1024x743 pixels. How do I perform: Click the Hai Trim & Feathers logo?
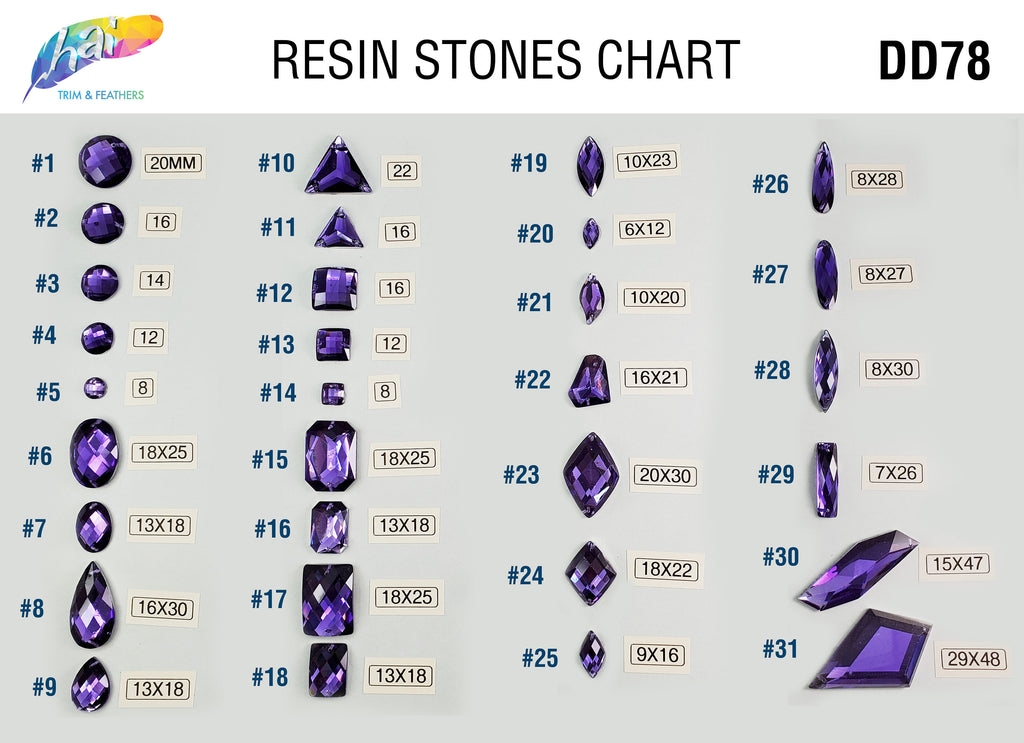pyautogui.click(x=92, y=58)
